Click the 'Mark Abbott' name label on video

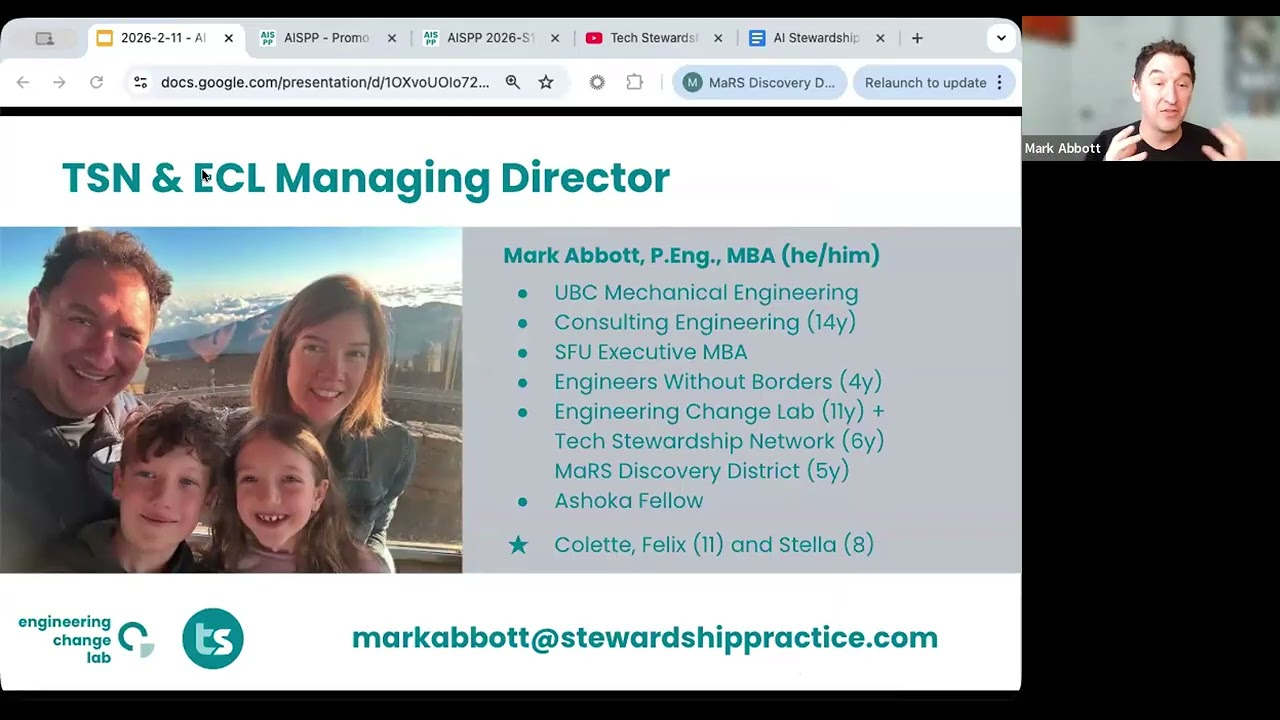coord(1062,148)
